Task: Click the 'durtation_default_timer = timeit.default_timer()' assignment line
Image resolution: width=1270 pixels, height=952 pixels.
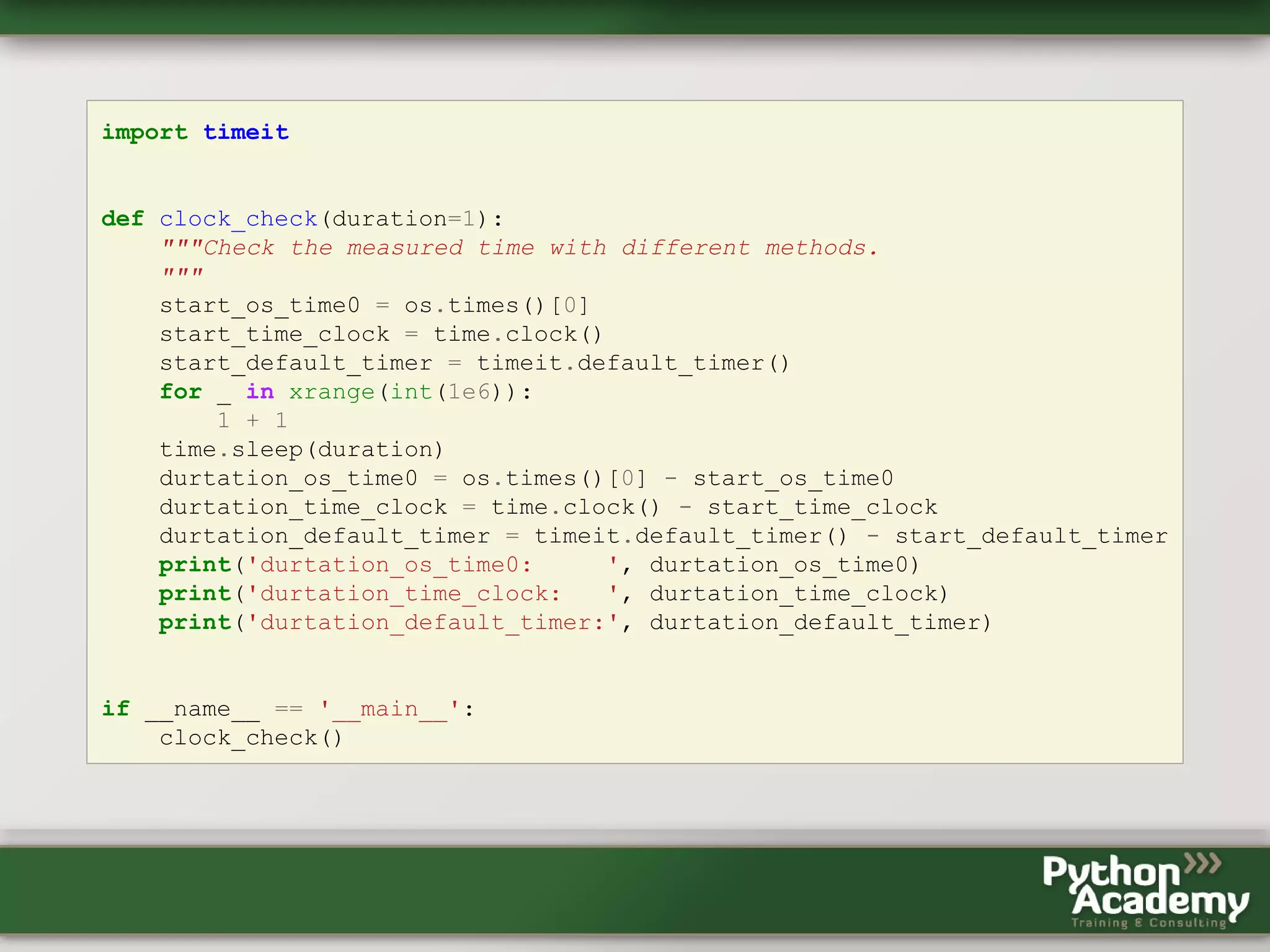Action: (x=664, y=536)
